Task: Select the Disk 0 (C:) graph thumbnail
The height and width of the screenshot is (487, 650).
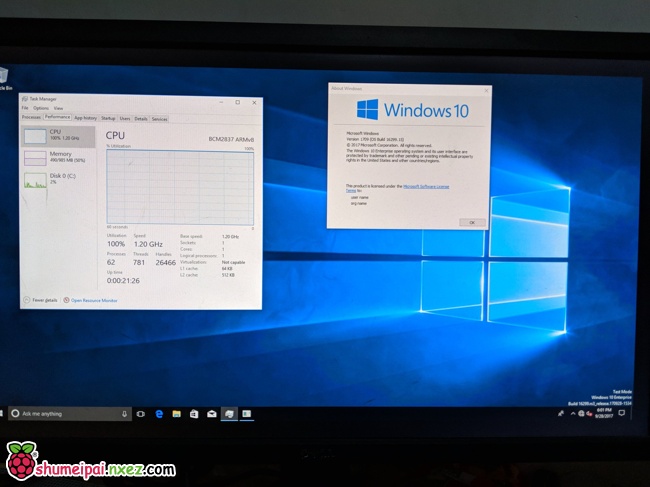Action: (35, 180)
